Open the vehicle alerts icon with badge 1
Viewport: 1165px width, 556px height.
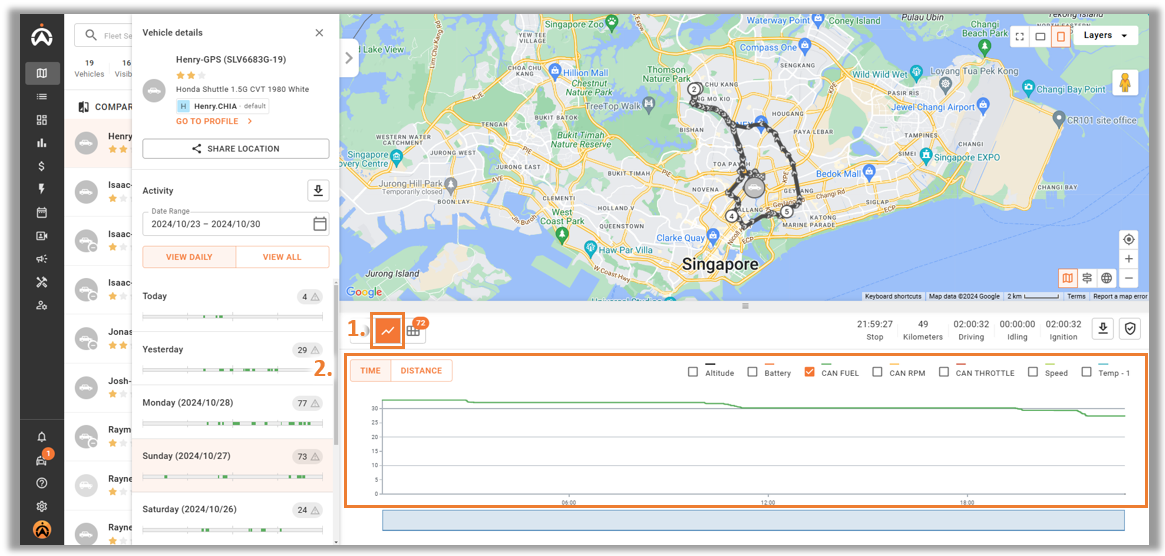[42, 459]
